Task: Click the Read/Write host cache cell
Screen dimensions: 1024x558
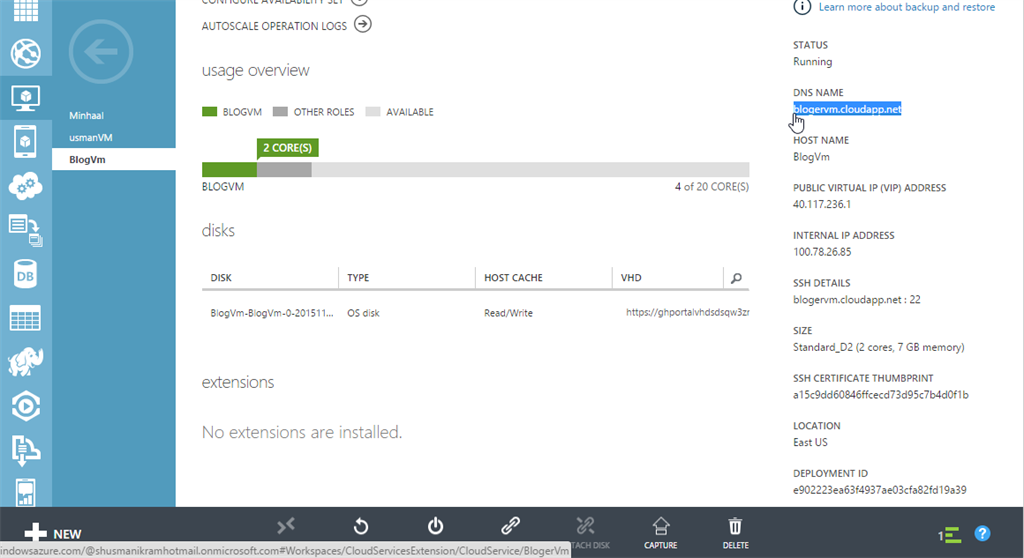Action: pos(508,313)
